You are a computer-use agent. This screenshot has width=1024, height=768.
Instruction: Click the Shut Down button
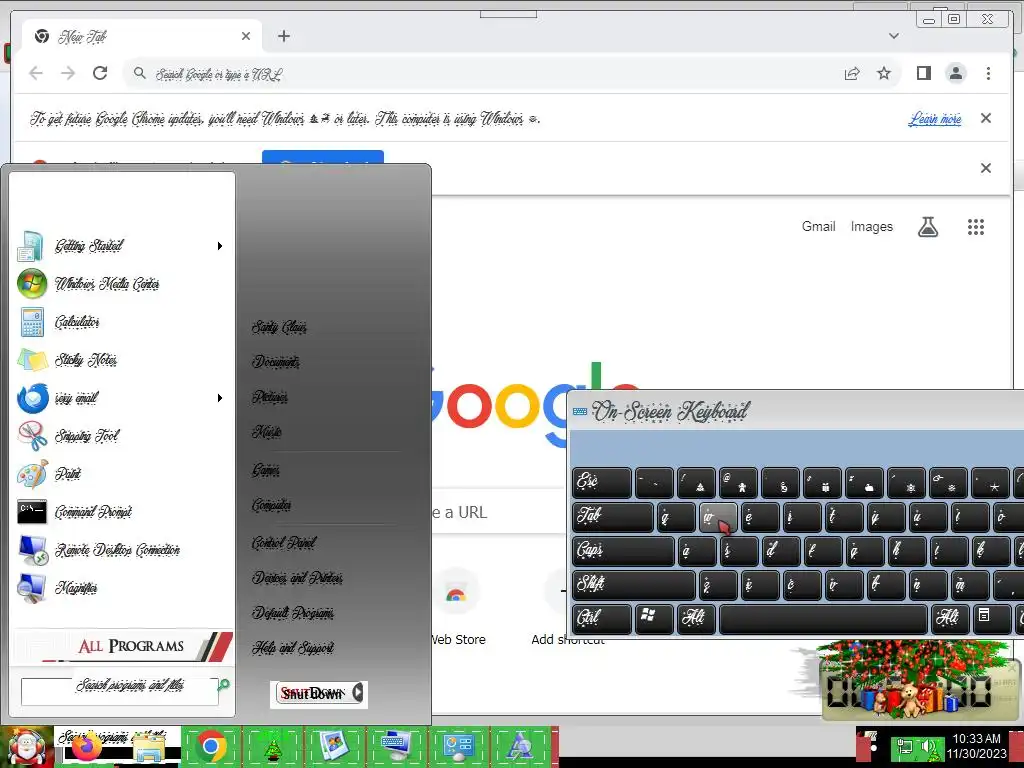[313, 694]
